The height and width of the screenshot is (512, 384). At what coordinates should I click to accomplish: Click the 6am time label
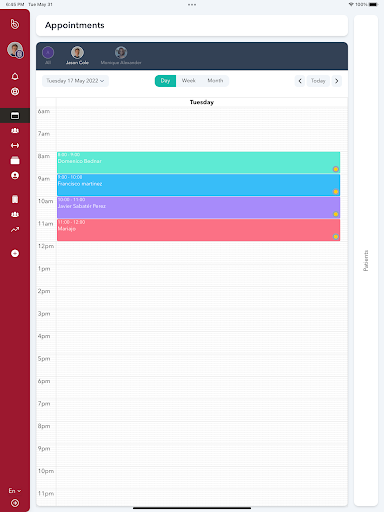[44, 111]
